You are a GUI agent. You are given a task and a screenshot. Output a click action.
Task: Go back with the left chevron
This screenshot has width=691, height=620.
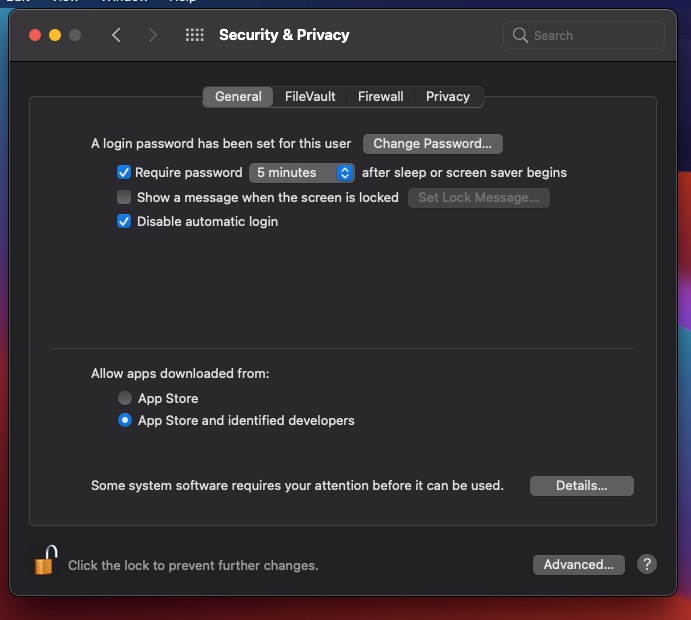(116, 35)
